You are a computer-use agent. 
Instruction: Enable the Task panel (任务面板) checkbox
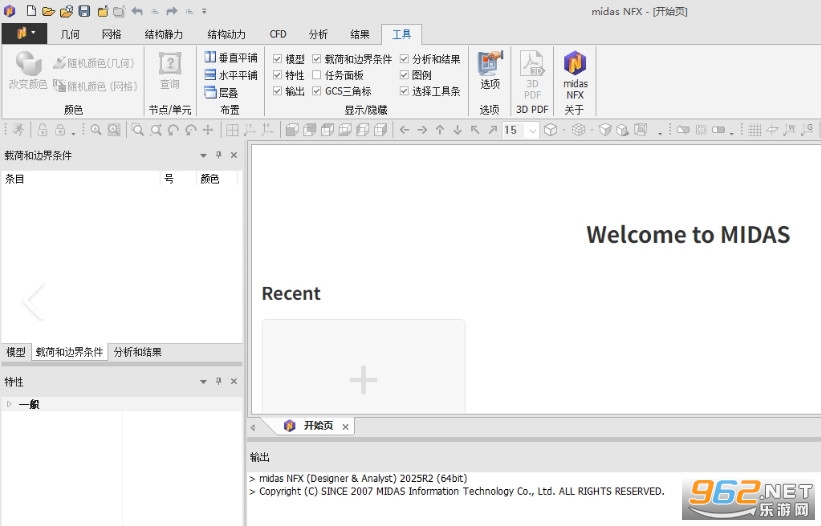click(316, 75)
